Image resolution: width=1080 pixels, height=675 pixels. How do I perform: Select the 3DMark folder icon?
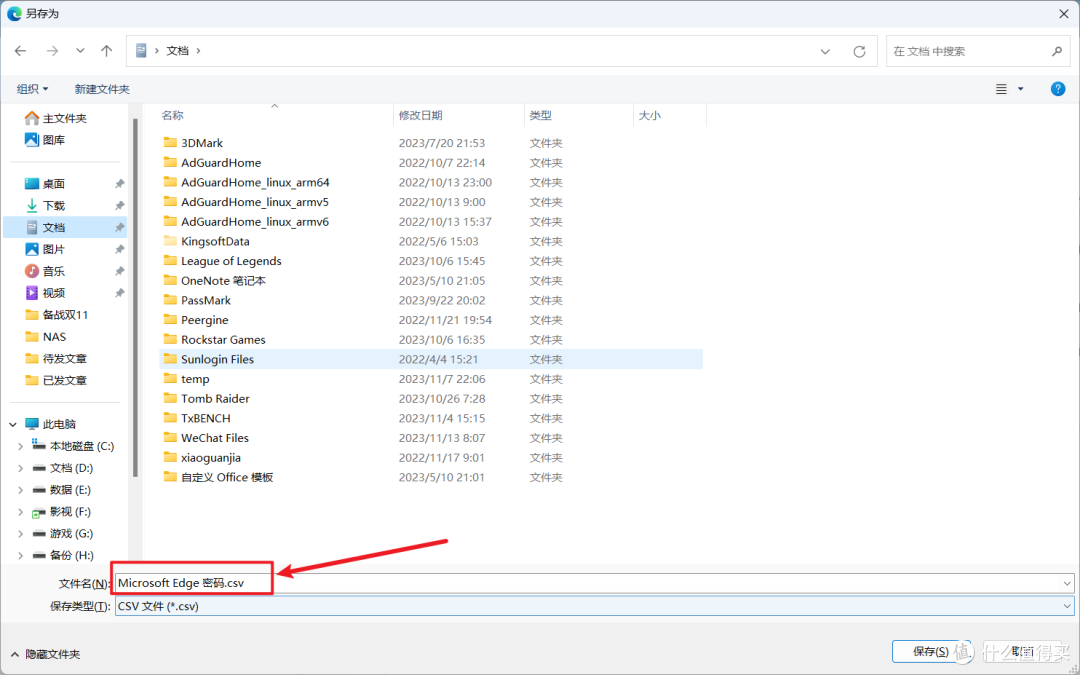170,143
